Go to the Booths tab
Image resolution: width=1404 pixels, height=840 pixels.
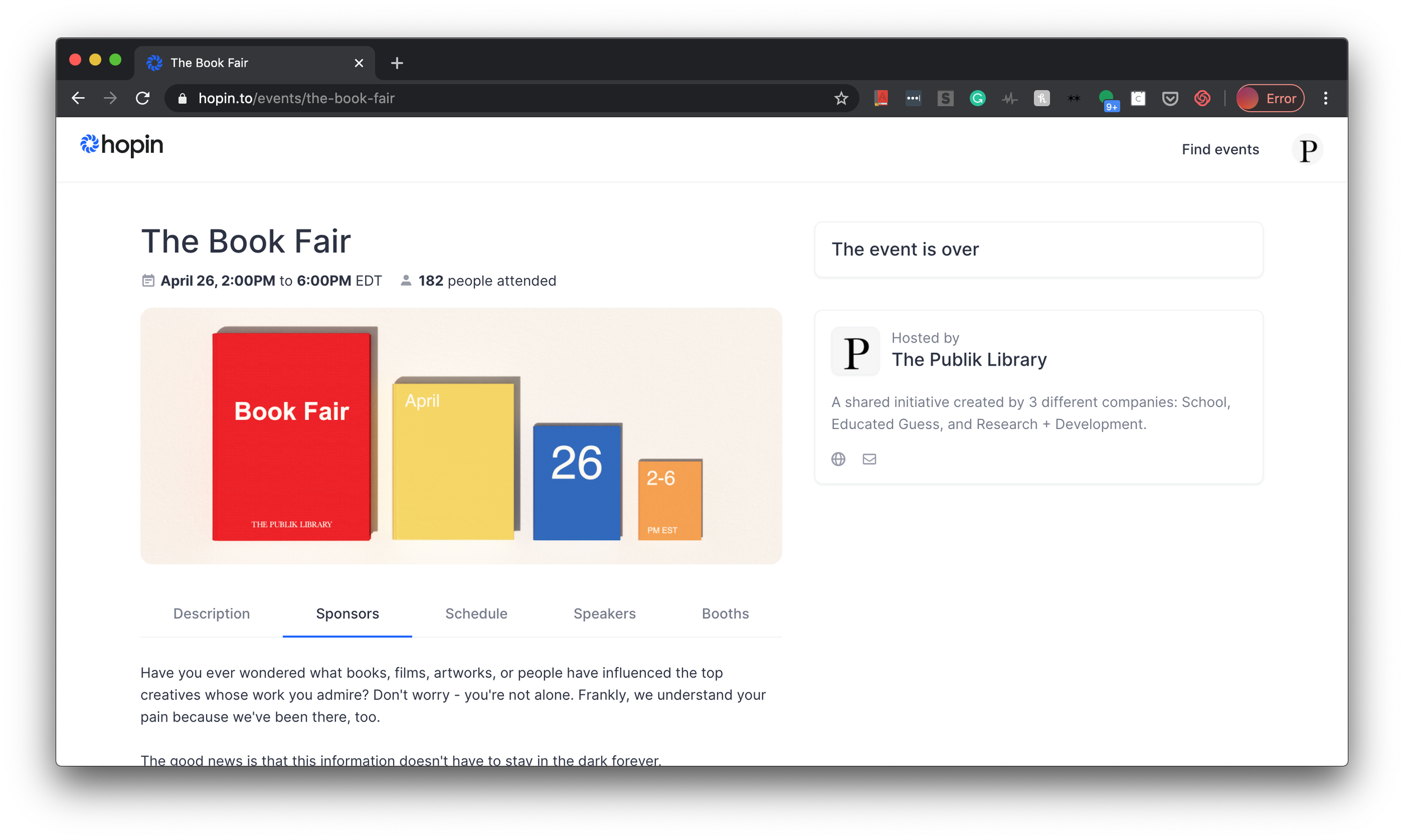(724, 614)
